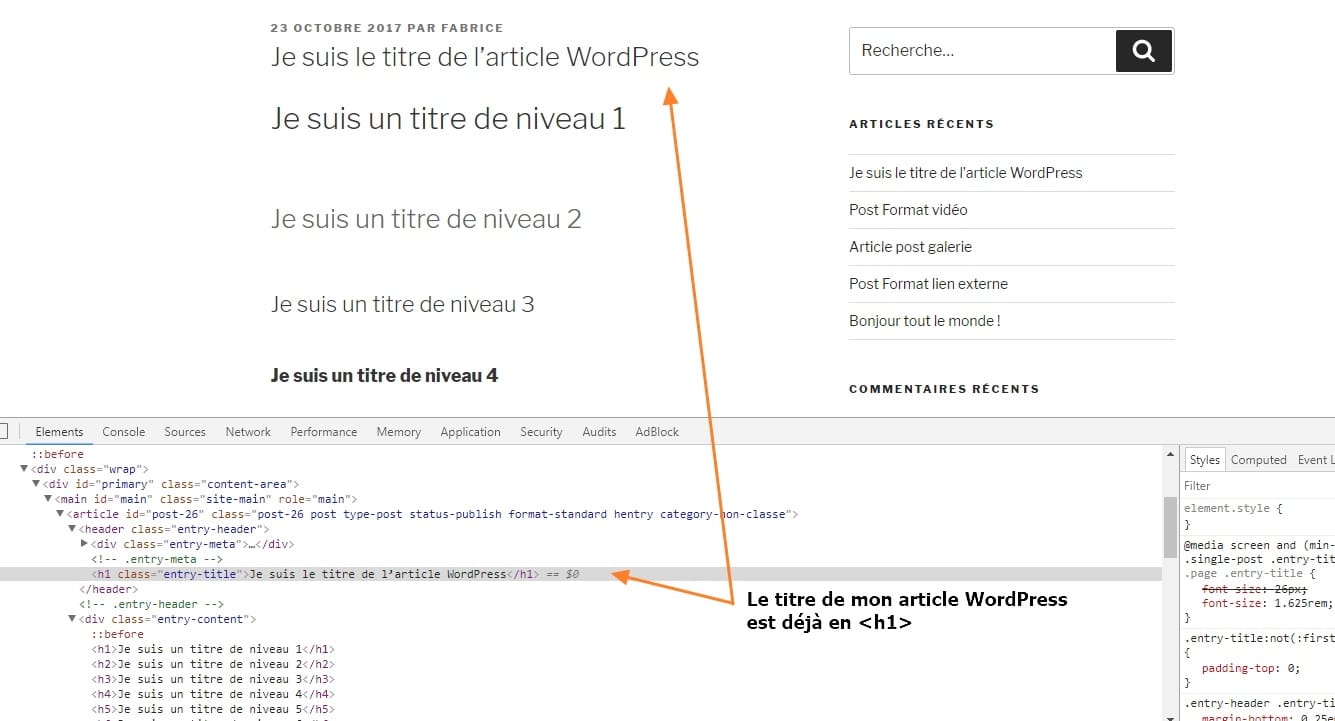1335x721 pixels.
Task: Switch to the Computed styles tab
Action: (1258, 459)
